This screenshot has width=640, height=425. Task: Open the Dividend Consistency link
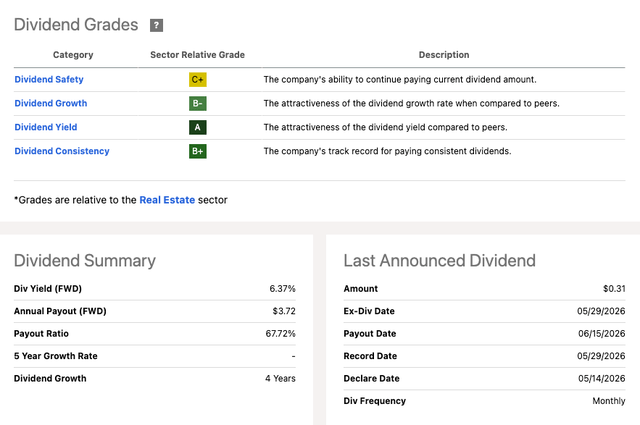(x=62, y=151)
